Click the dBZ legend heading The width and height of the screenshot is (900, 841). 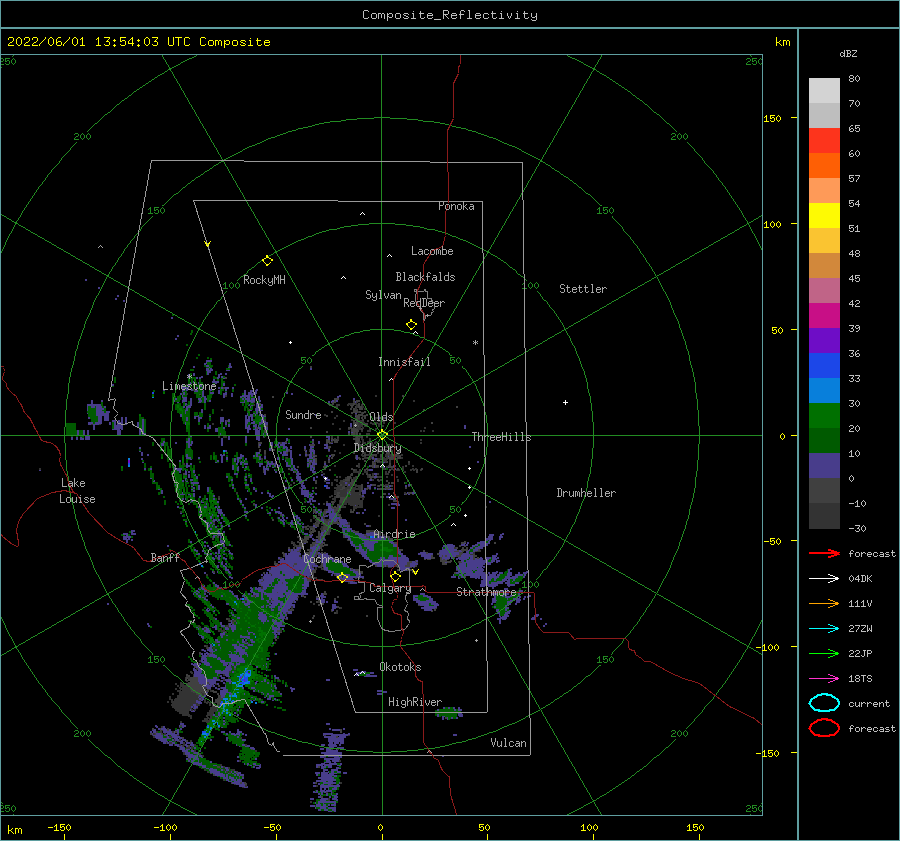pyautogui.click(x=848, y=53)
